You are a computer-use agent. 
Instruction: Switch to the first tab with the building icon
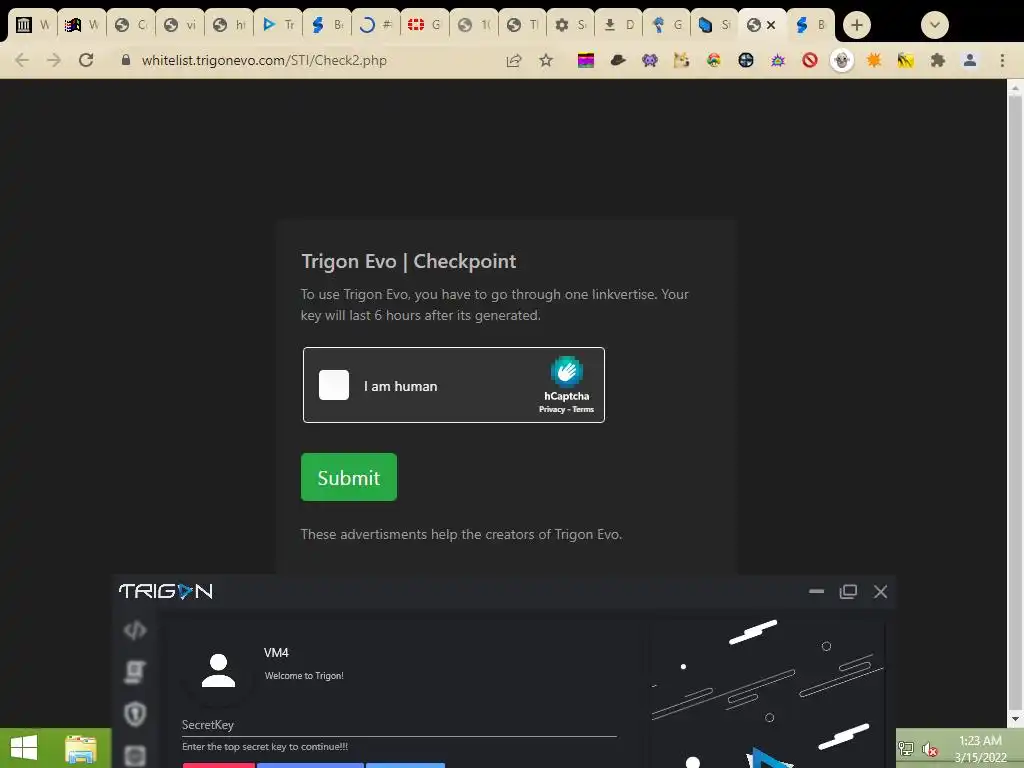[33, 25]
